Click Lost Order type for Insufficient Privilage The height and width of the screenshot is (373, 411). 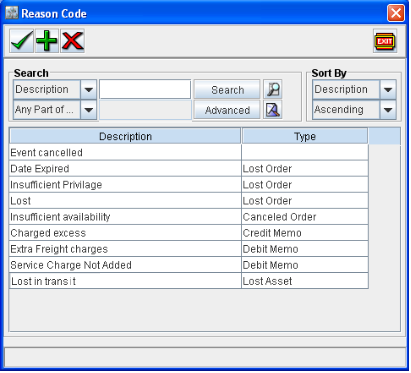(305, 184)
